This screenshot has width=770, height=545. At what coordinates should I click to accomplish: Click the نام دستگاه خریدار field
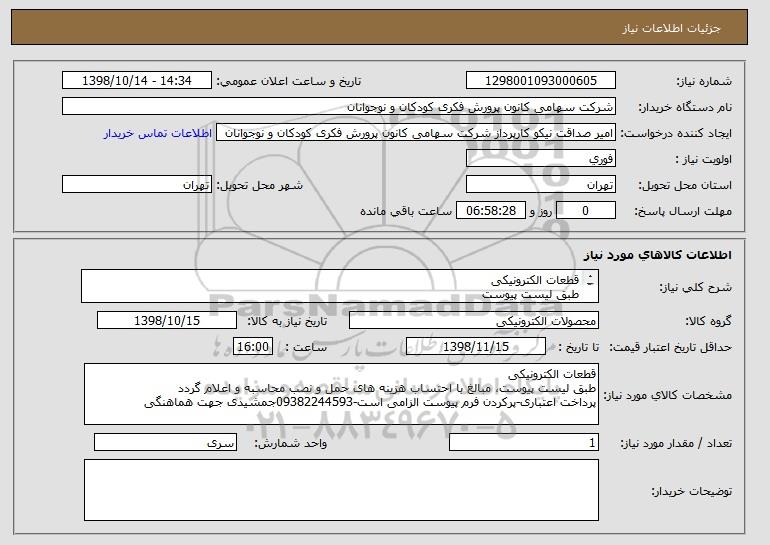coord(339,107)
